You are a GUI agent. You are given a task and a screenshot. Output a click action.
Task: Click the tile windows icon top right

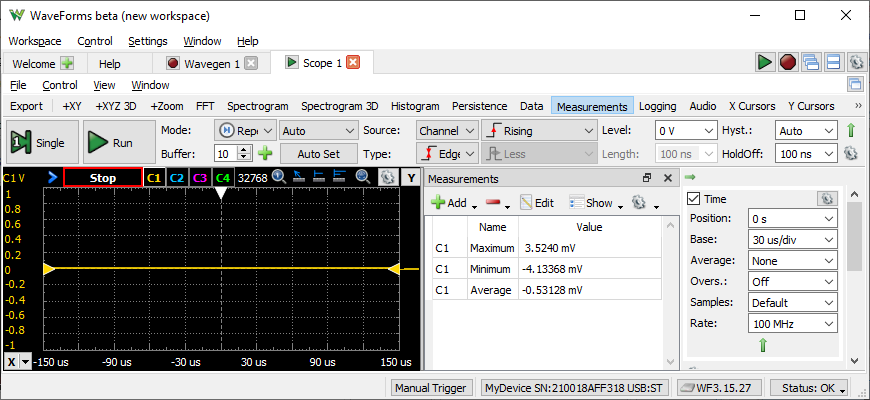[833, 62]
